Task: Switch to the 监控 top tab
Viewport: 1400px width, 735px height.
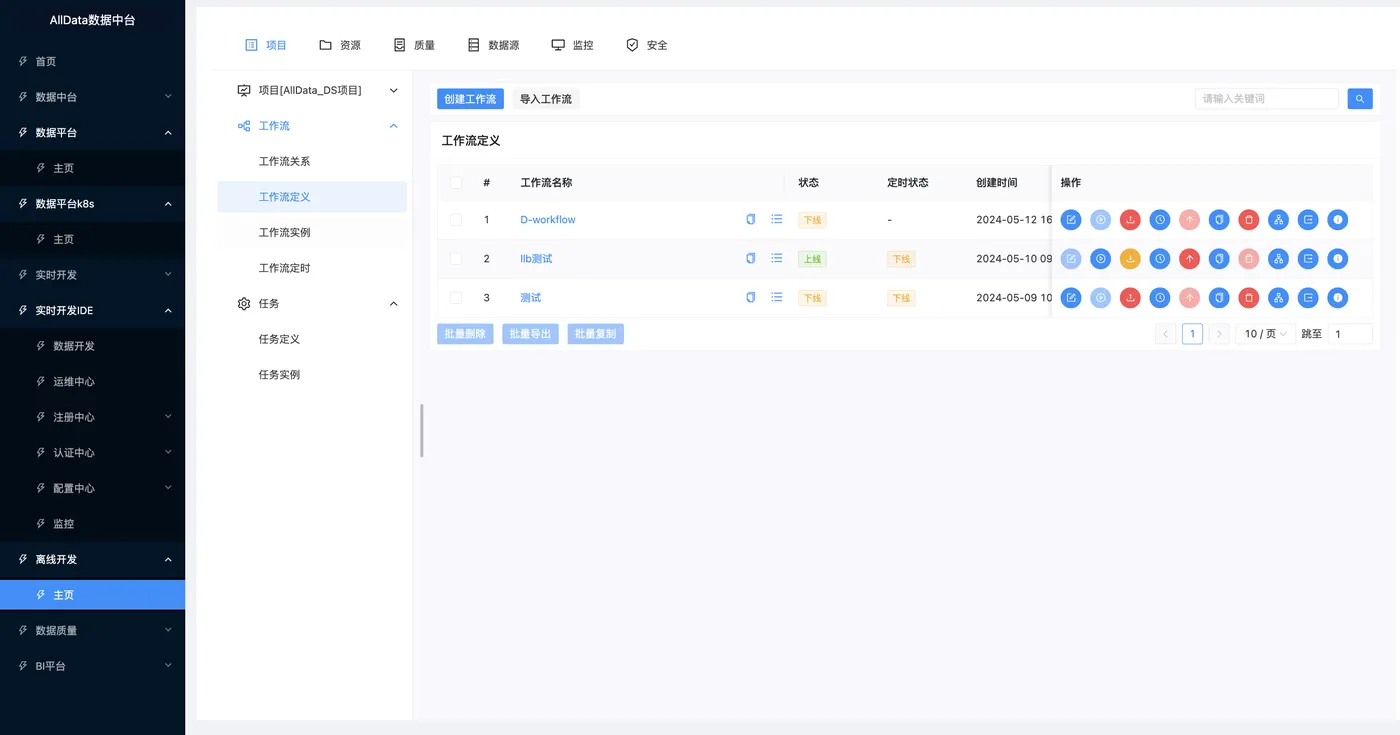Action: (x=572, y=45)
